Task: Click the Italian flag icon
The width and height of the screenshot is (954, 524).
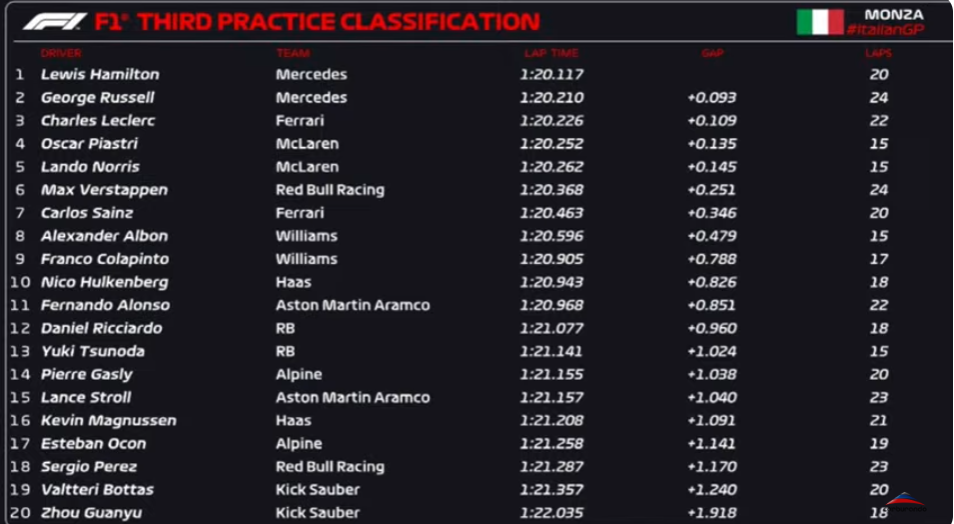Action: (x=819, y=22)
